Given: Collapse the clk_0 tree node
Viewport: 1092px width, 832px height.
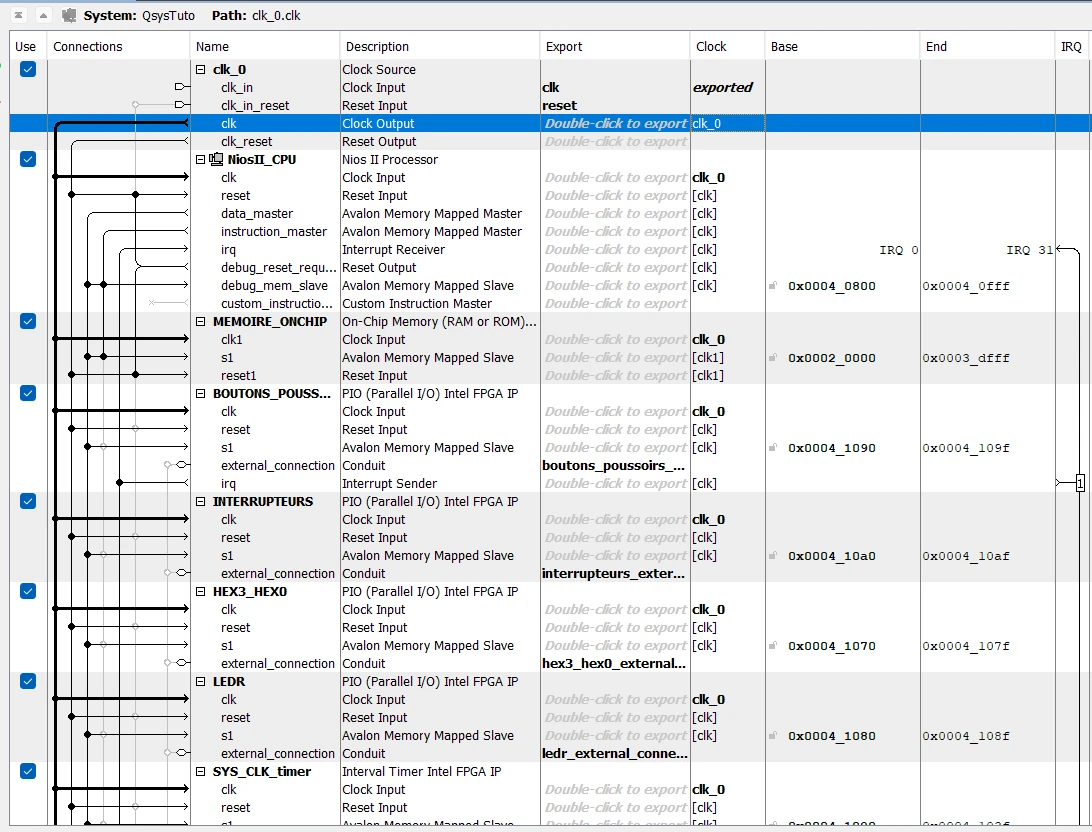Looking at the screenshot, I should pyautogui.click(x=201, y=70).
